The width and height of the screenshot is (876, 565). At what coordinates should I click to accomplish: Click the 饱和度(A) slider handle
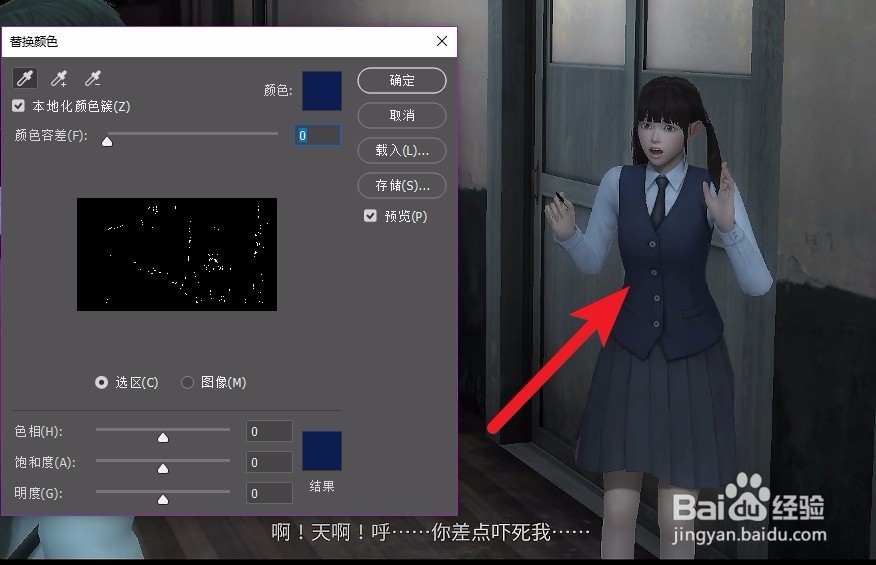[x=163, y=468]
